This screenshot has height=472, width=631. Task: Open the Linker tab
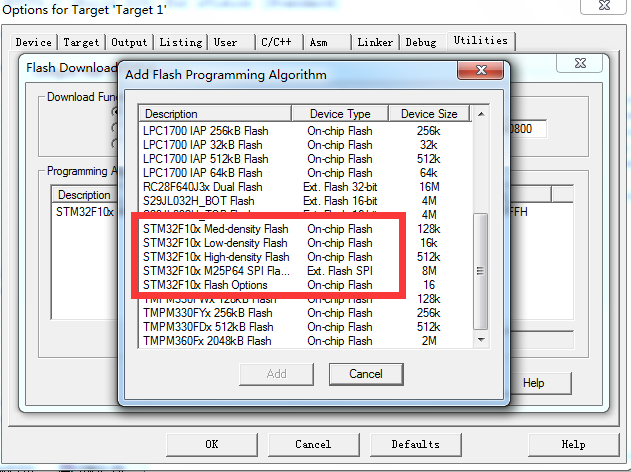pyautogui.click(x=375, y=42)
